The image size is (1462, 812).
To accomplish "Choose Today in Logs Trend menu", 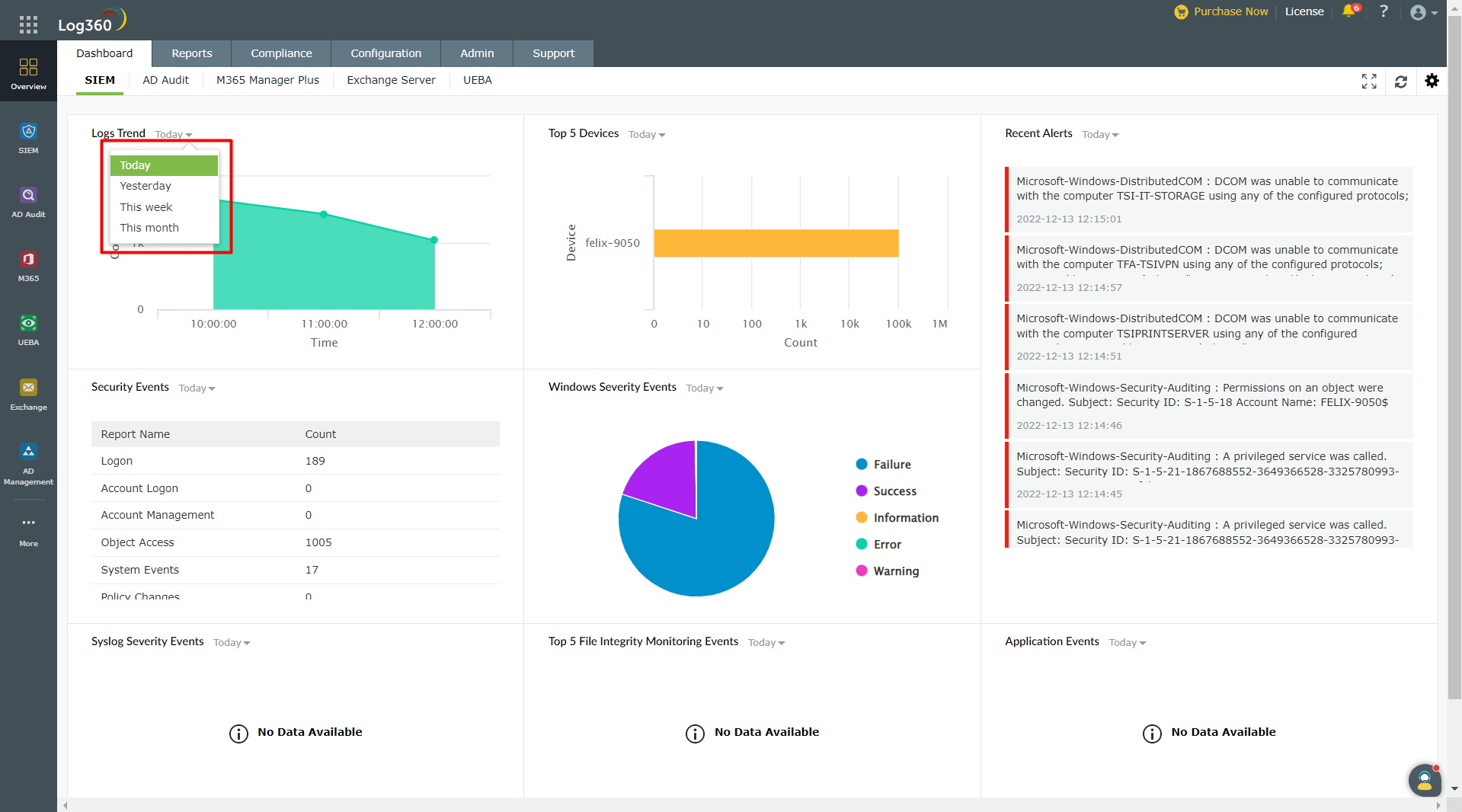I will pos(164,165).
